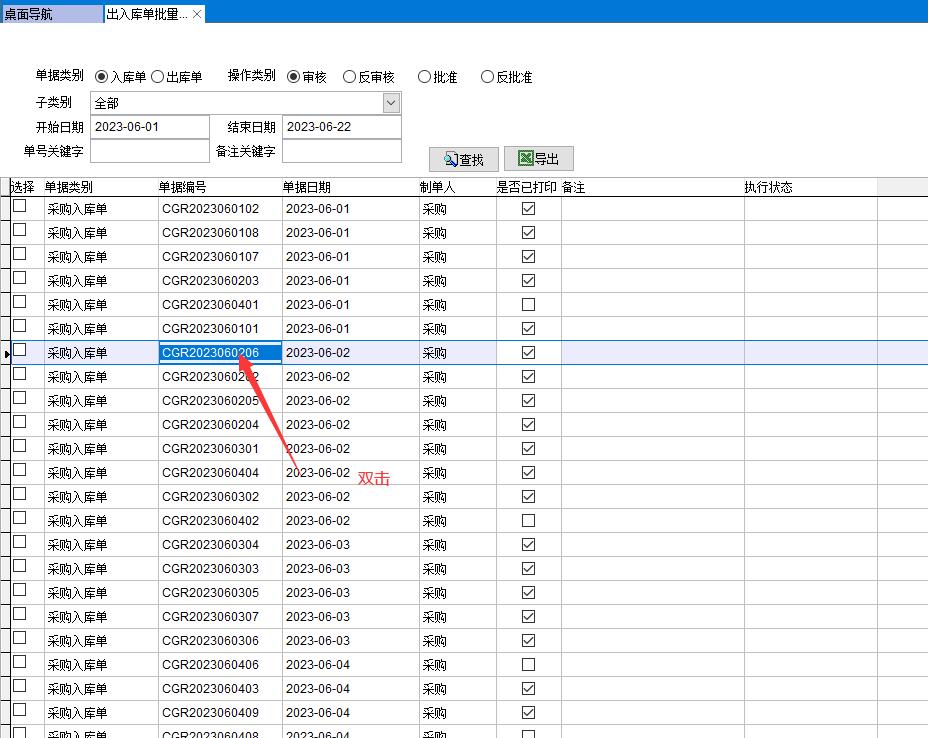Close the 出入库单批量 tab

pos(197,14)
